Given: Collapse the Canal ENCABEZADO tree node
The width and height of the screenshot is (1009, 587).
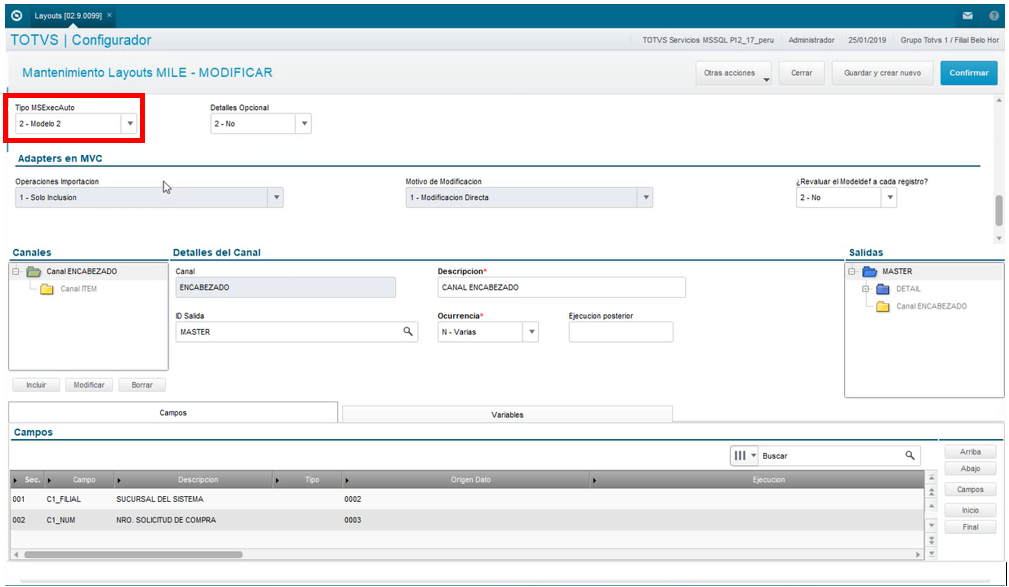Looking at the screenshot, I should click(x=16, y=272).
